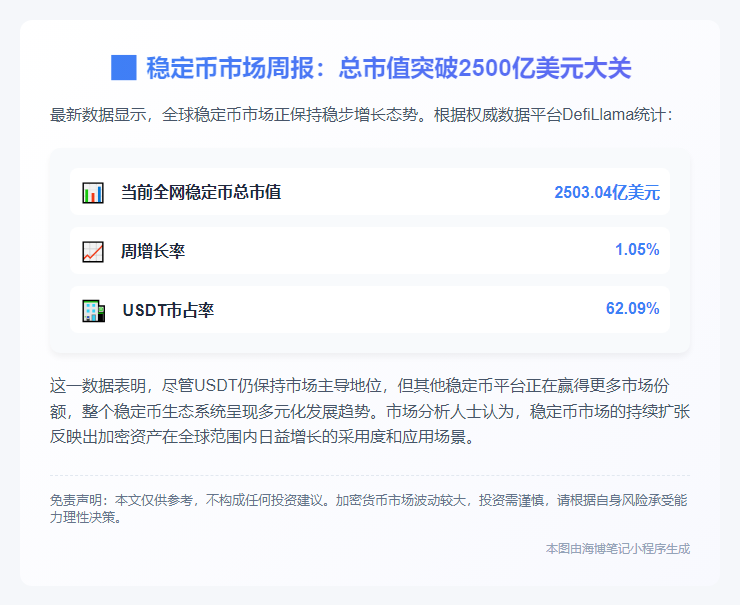
Task: Click the disclaimer text starting 免责声明
Action: (369, 509)
